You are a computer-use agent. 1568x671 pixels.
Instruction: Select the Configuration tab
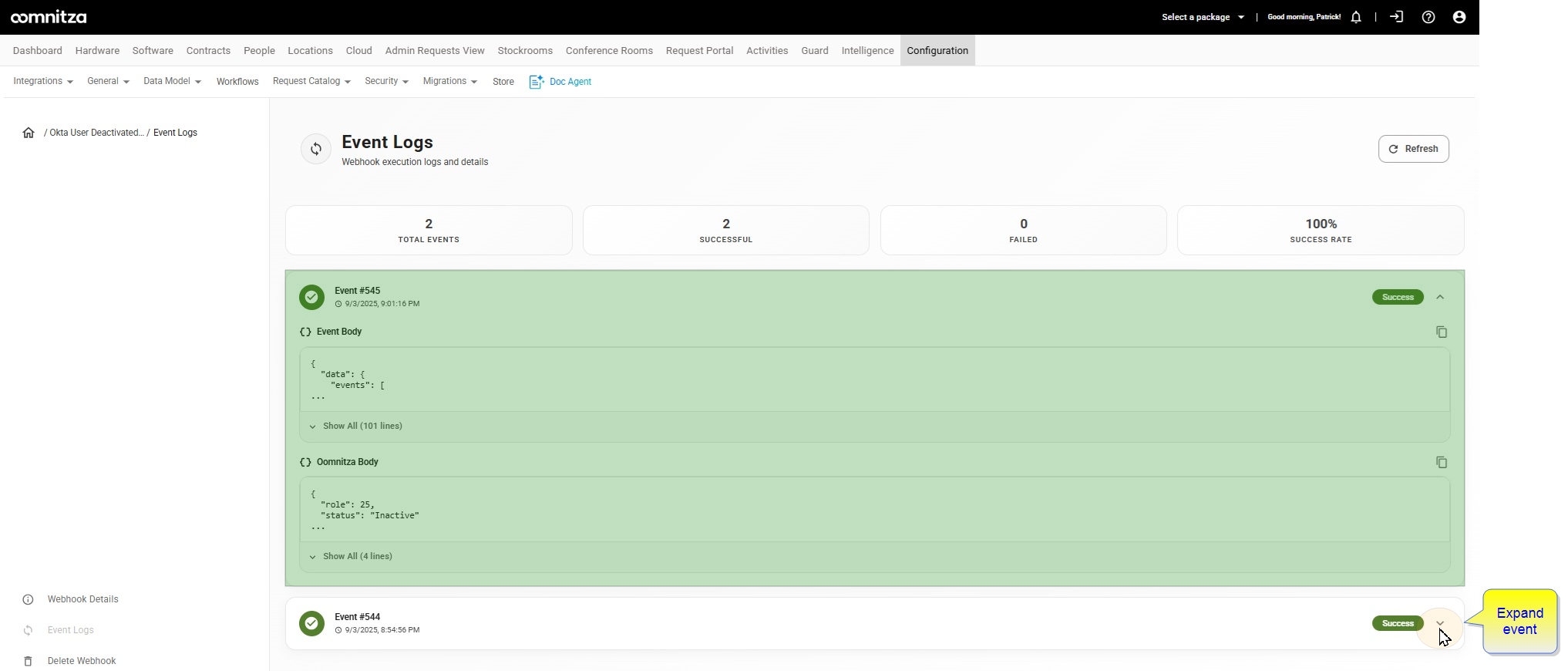click(x=937, y=50)
